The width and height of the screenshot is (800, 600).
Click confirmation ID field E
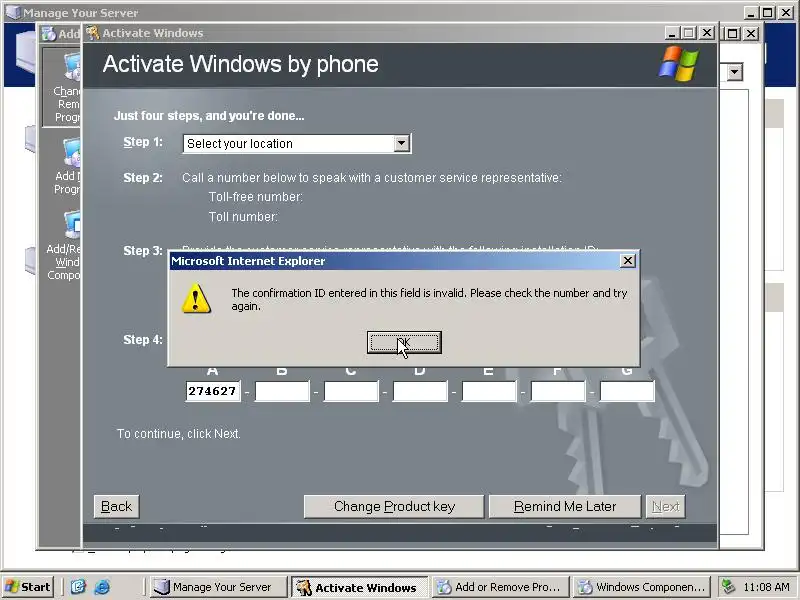(x=489, y=391)
